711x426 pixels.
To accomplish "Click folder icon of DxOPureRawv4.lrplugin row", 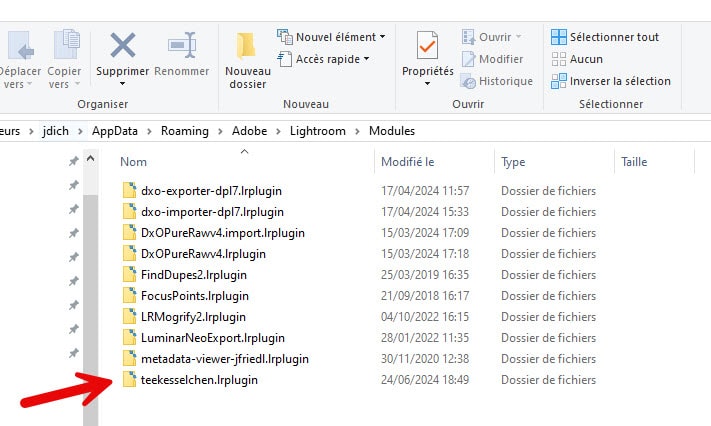I will click(129, 254).
